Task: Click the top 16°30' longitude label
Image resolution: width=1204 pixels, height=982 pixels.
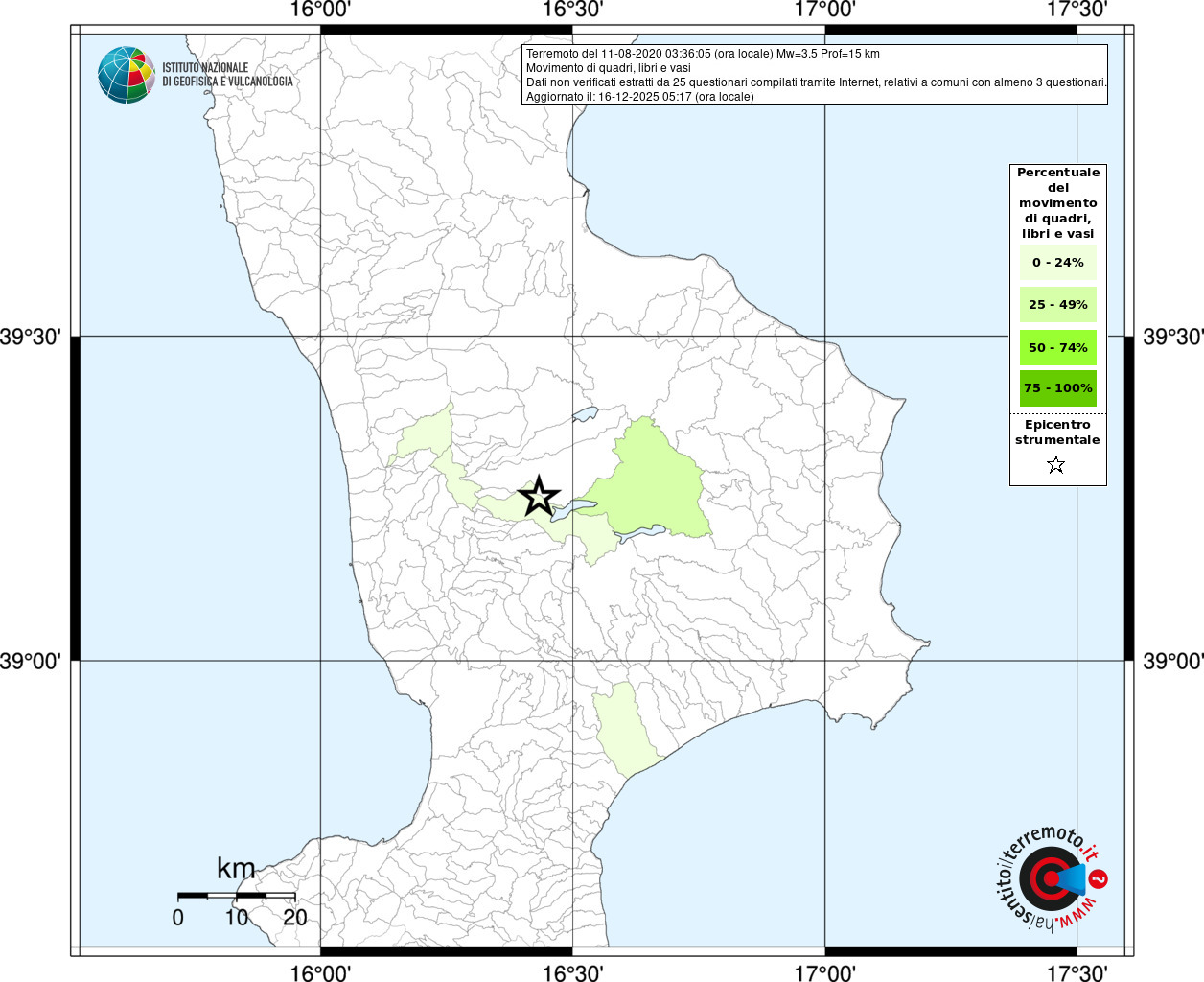Action: pos(572,10)
